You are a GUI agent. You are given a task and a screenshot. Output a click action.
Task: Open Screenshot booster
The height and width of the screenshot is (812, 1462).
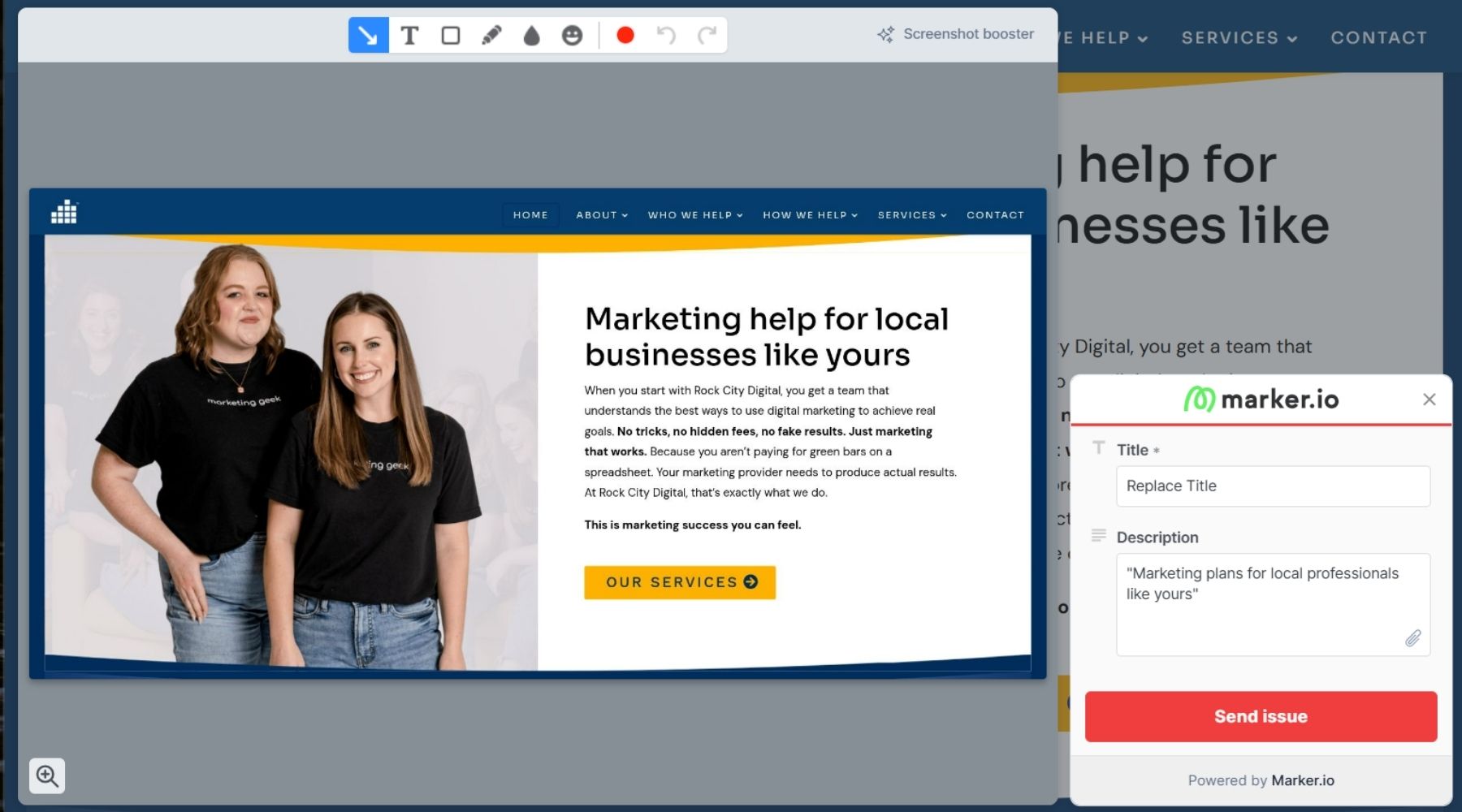click(956, 34)
